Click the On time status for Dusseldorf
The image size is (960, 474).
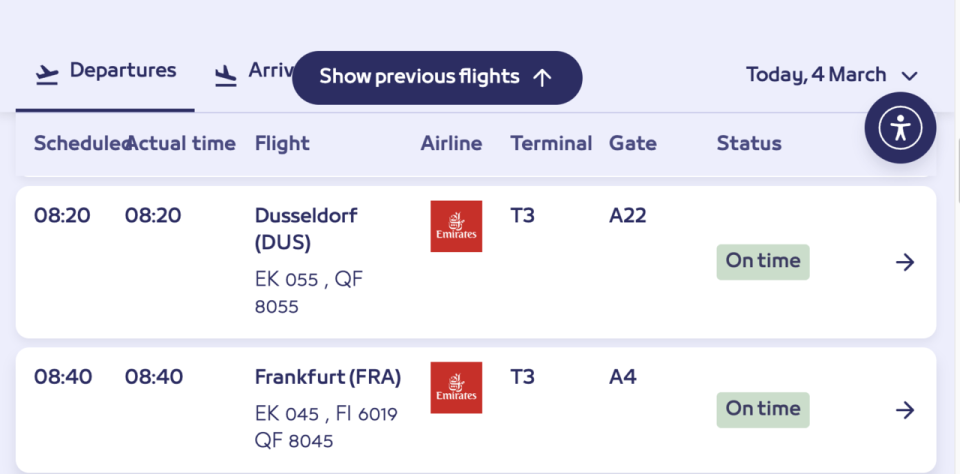(763, 262)
